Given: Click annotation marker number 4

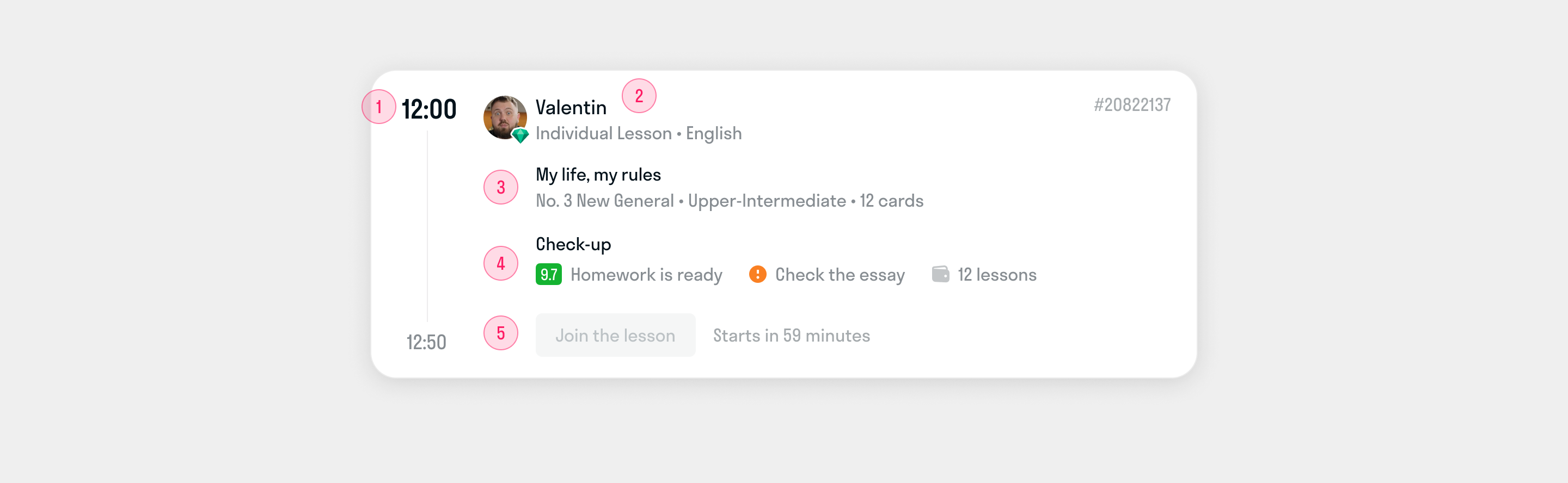Looking at the screenshot, I should (500, 263).
